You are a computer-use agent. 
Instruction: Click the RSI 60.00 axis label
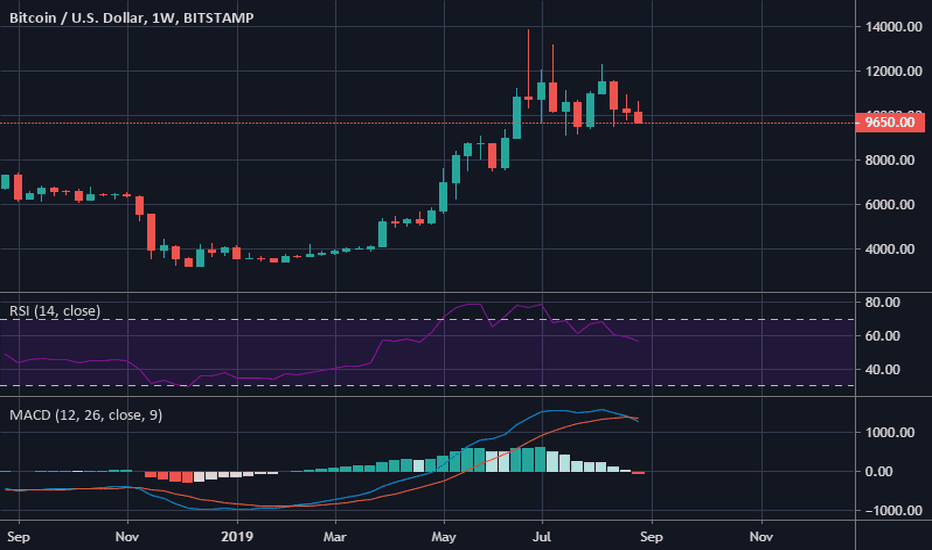click(x=883, y=336)
